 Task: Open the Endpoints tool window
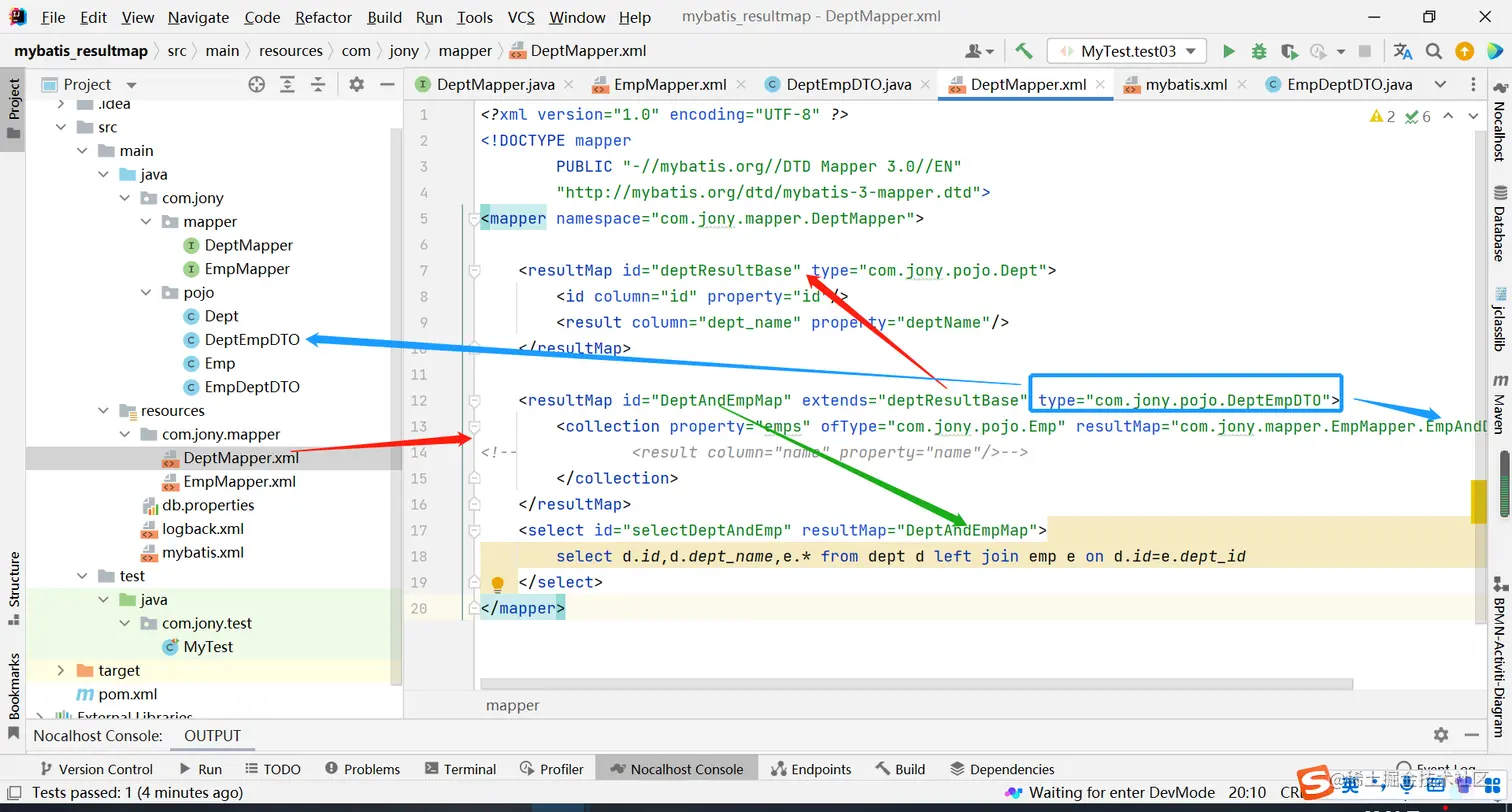coord(811,769)
